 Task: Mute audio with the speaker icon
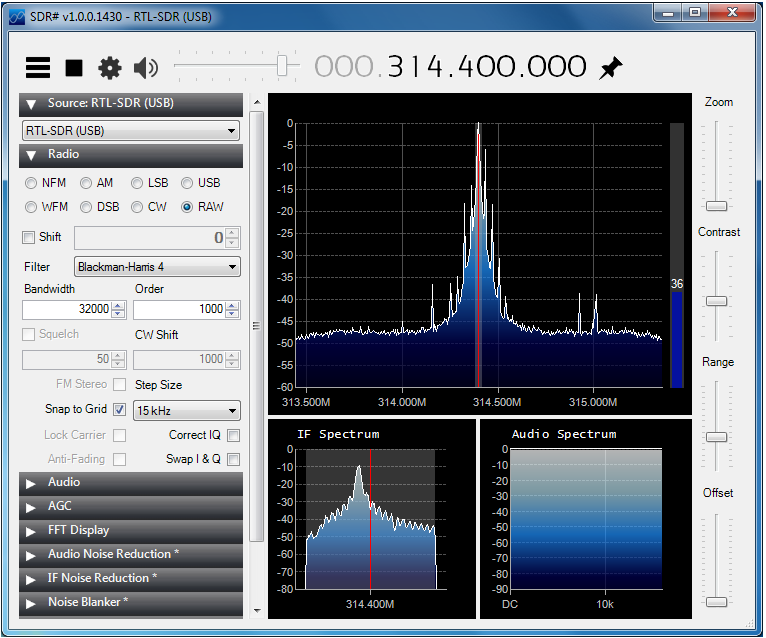[146, 68]
